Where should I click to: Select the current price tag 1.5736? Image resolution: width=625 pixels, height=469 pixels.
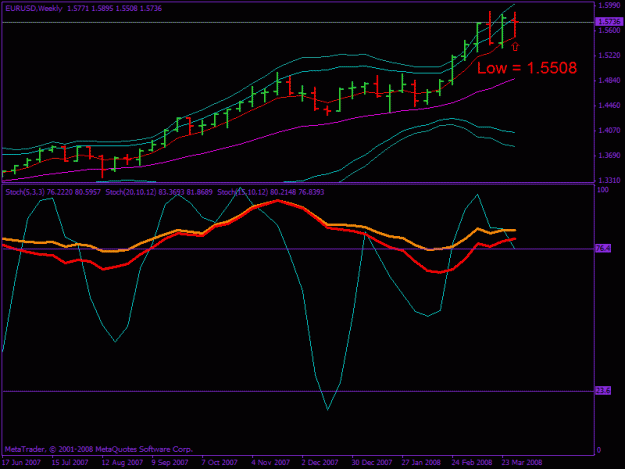(x=608, y=22)
